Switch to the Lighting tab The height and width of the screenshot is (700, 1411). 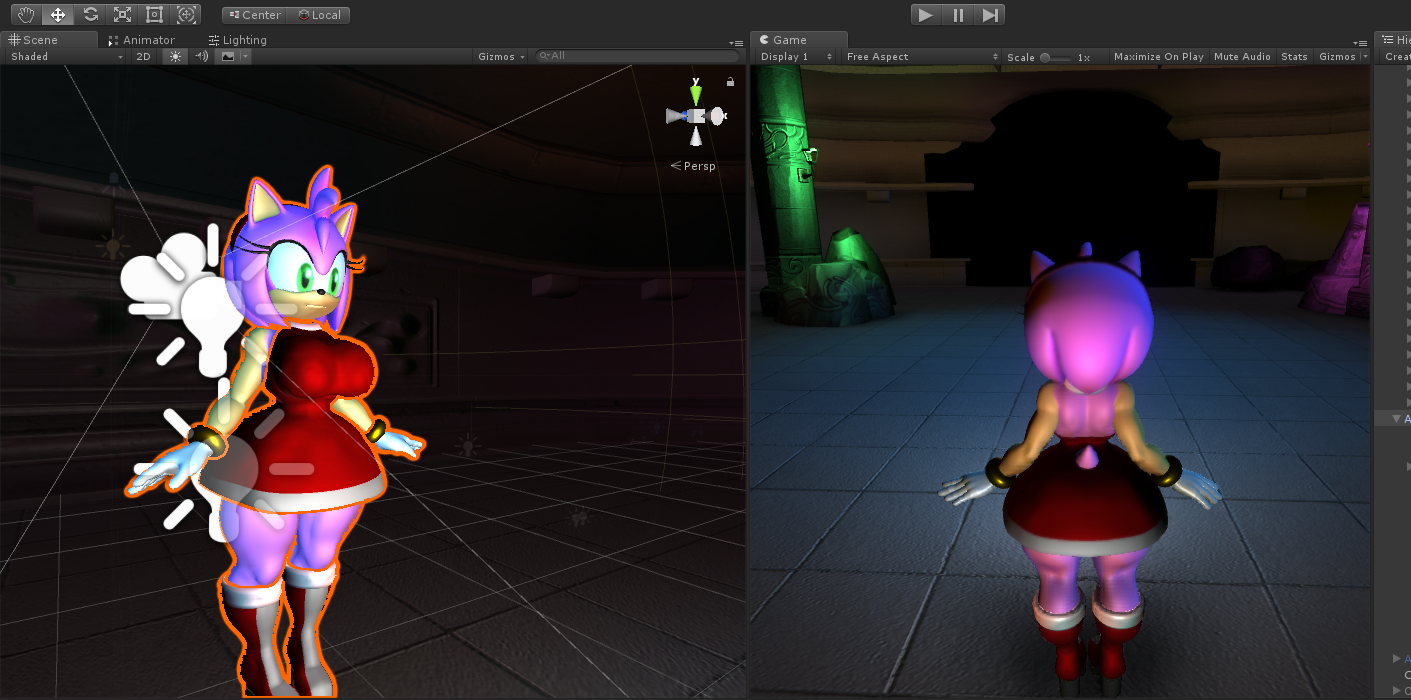pyautogui.click(x=238, y=40)
